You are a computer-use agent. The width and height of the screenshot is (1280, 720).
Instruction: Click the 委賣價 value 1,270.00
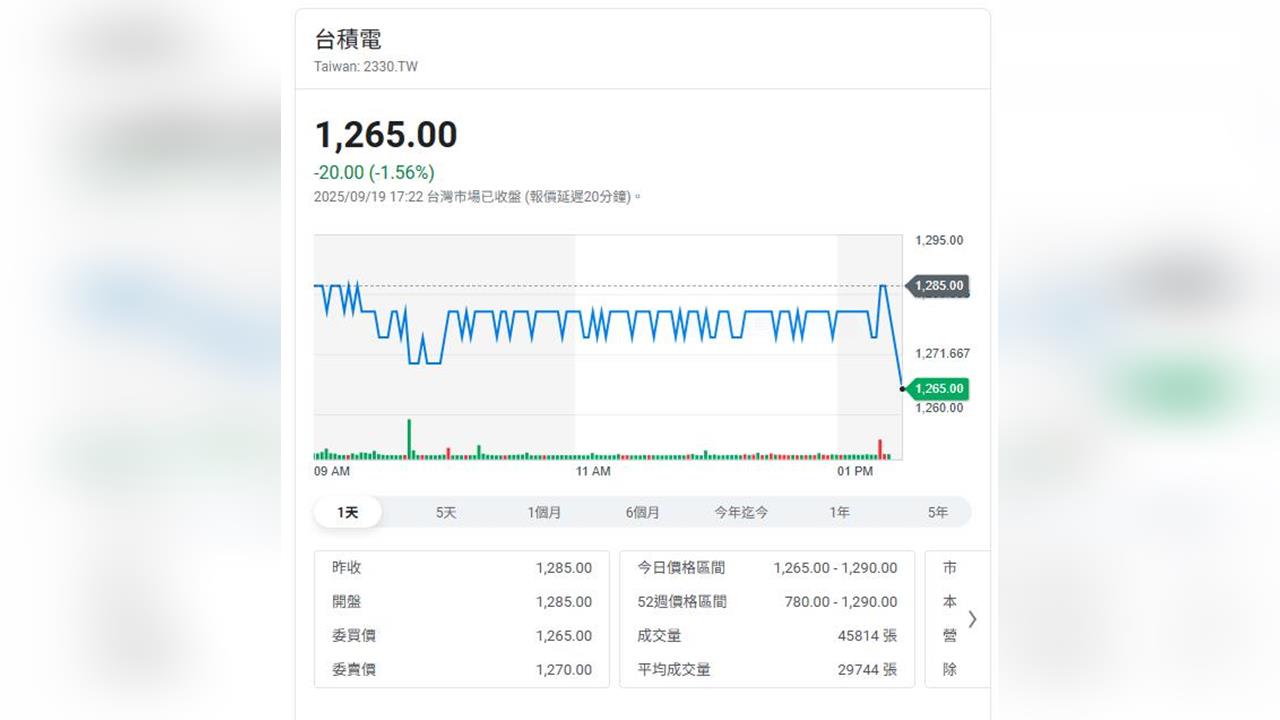564,670
